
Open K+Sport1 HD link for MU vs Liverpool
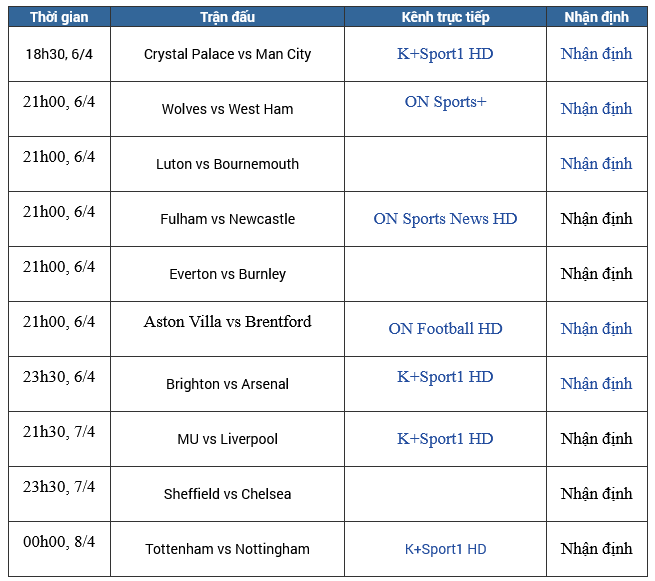445,439
